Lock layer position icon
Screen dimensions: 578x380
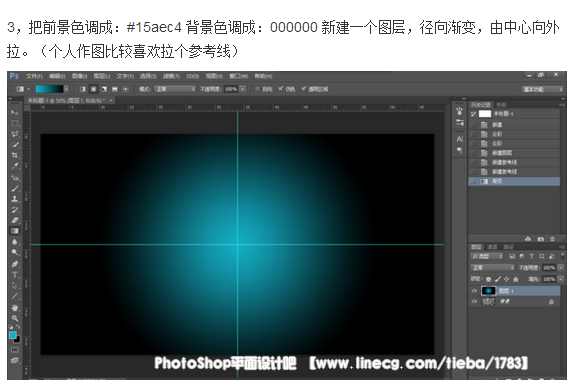506,279
